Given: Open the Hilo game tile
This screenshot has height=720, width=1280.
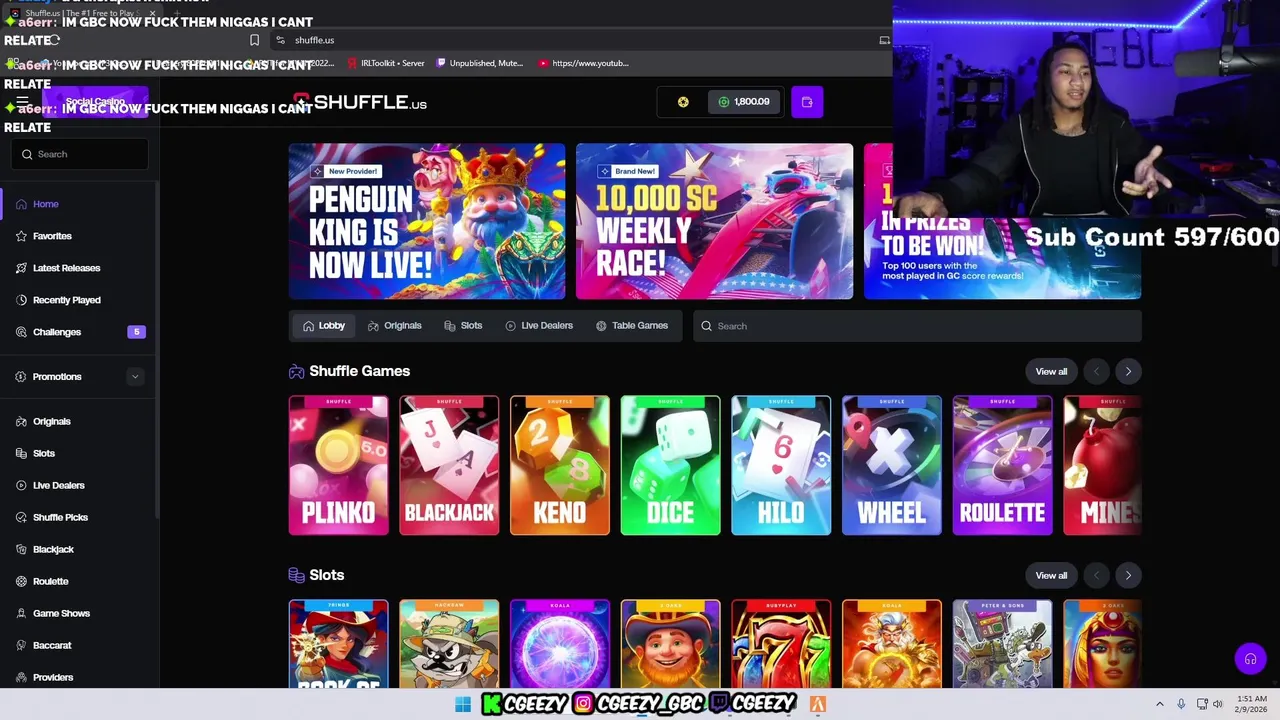Looking at the screenshot, I should click(x=781, y=465).
